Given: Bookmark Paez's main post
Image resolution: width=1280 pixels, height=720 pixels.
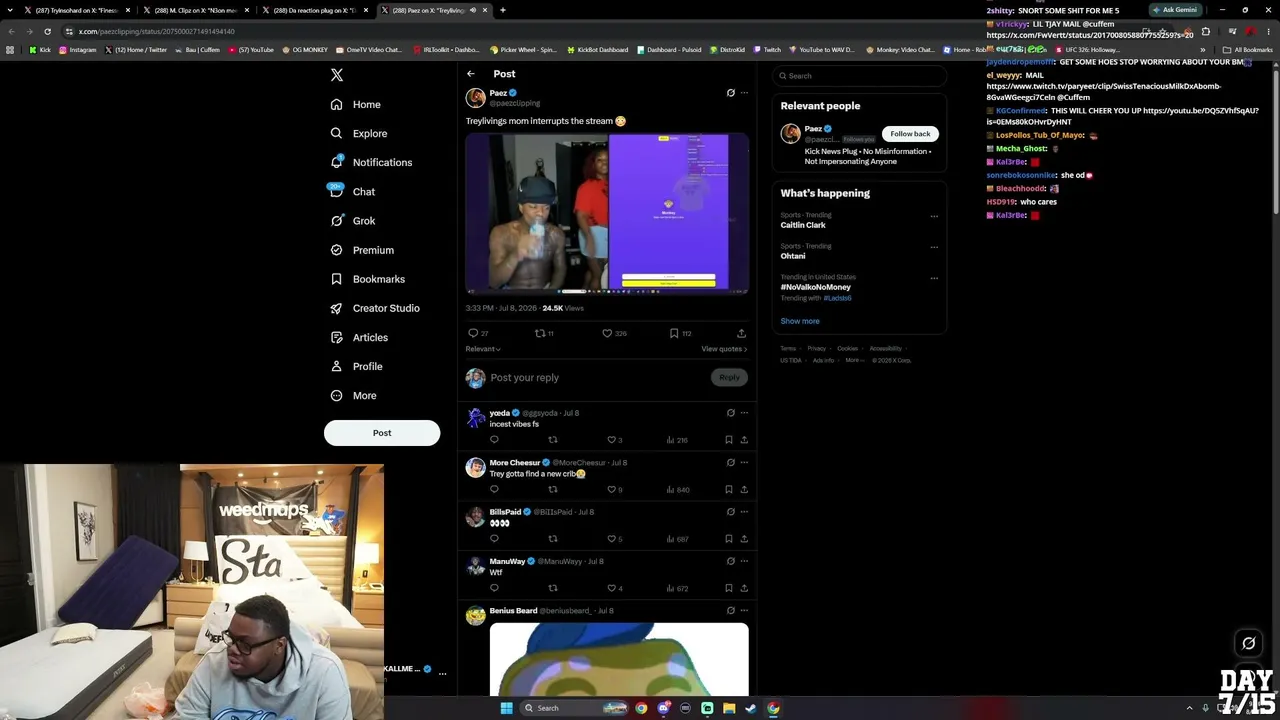Looking at the screenshot, I should coord(674,333).
